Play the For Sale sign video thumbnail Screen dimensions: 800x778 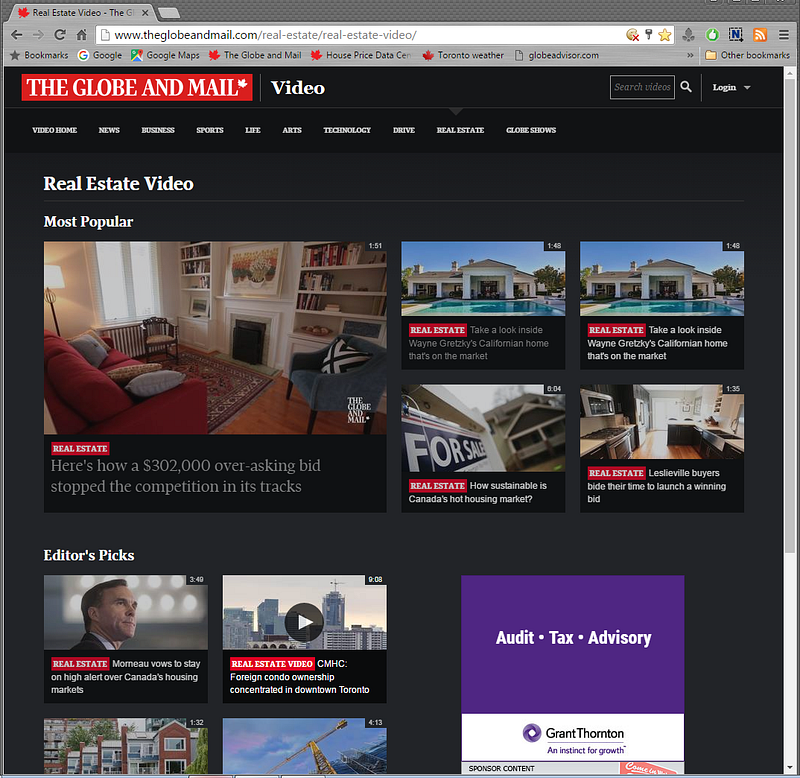coord(483,428)
